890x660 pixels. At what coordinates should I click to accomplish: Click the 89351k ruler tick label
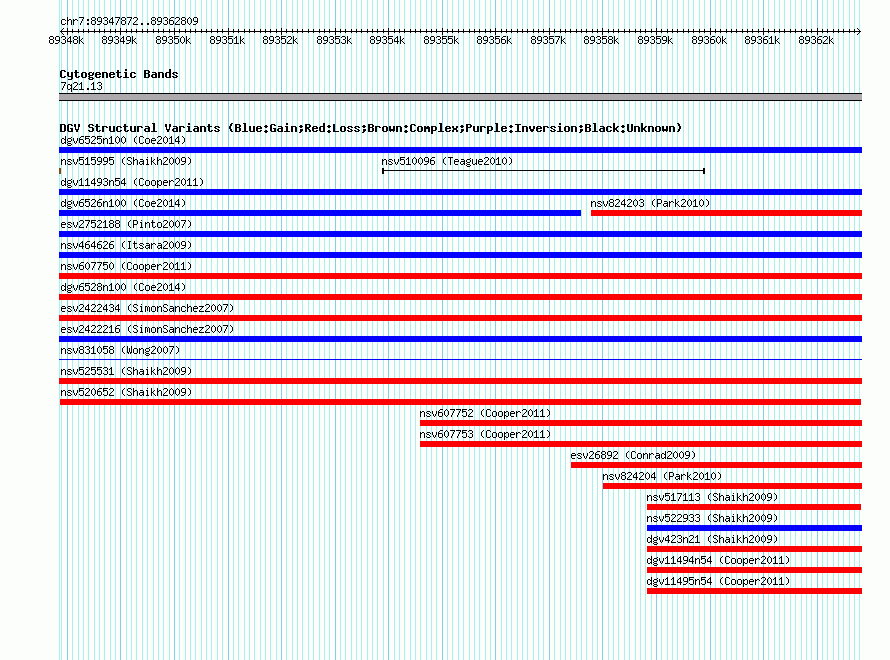pyautogui.click(x=227, y=40)
